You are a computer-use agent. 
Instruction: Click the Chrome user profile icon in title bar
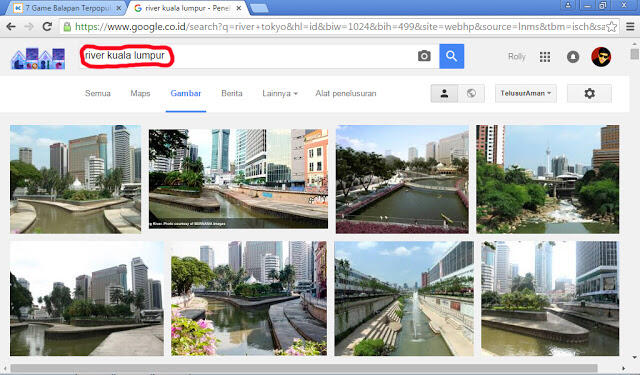pos(568,5)
